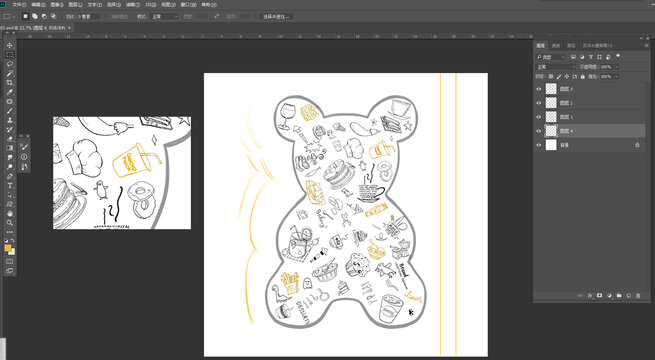The height and width of the screenshot is (360, 655).
Task: Open brush settings icon in floating panel
Action: click(x=24, y=147)
